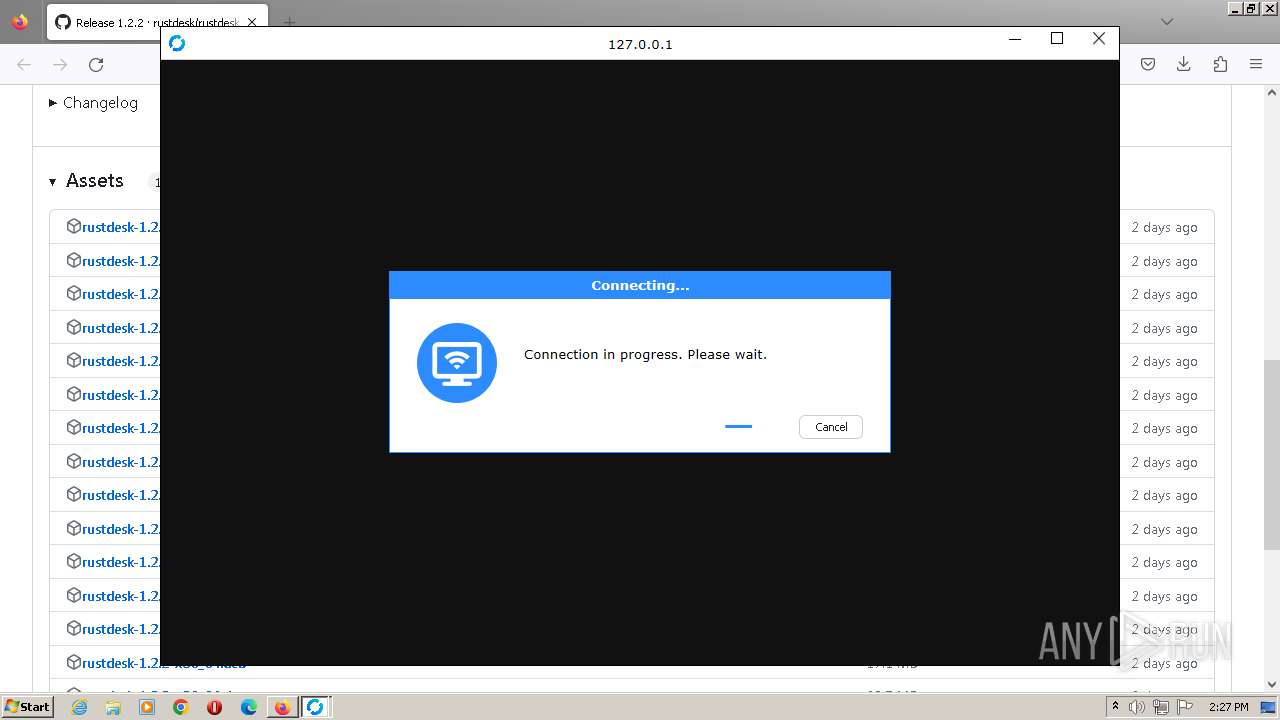Launch Microsoft Edge from taskbar
The height and width of the screenshot is (720, 1280).
point(248,707)
